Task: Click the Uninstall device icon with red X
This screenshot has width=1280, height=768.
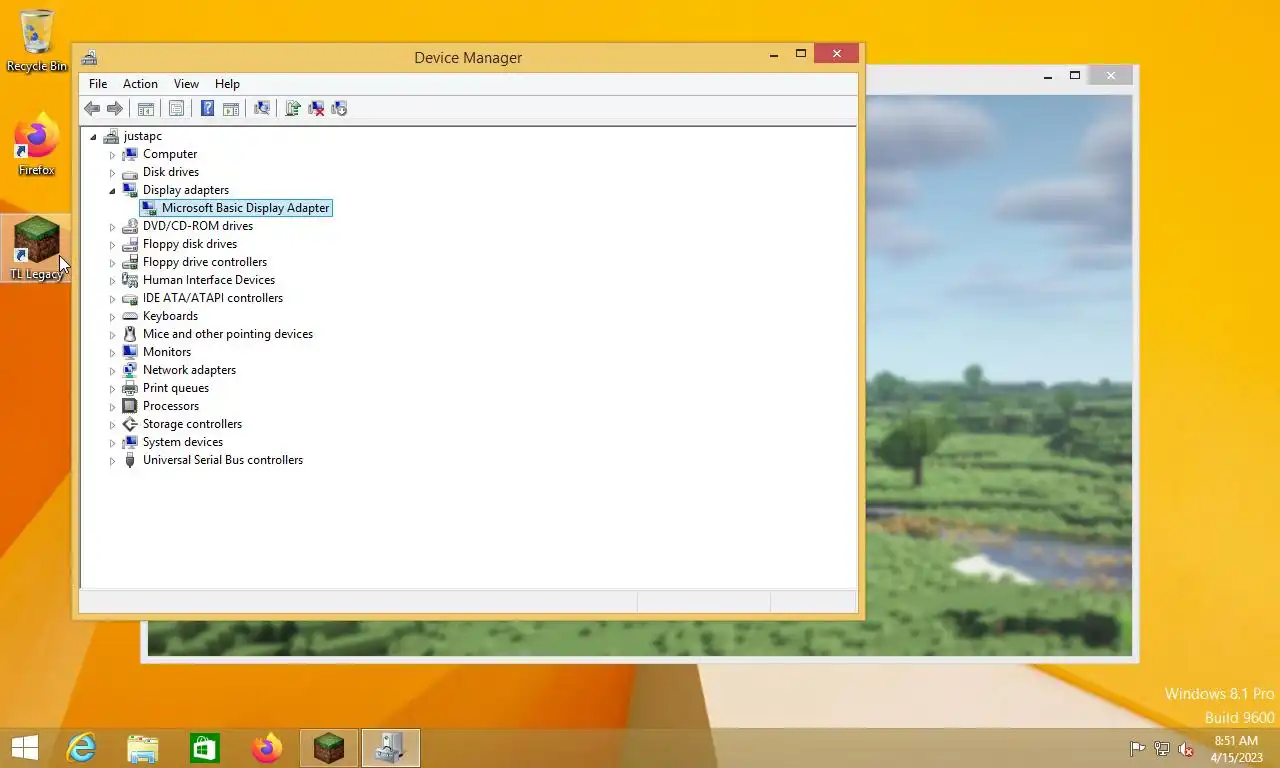Action: (316, 108)
